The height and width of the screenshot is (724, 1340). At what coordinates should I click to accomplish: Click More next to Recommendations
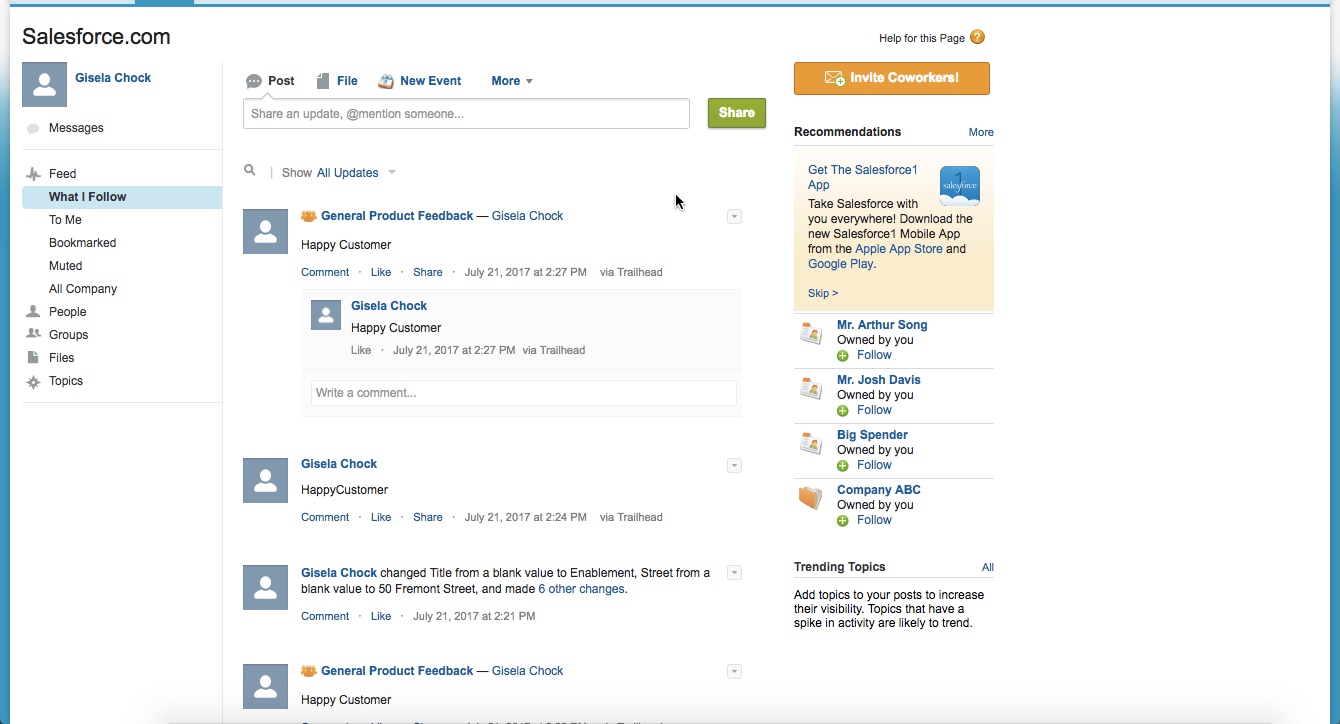pyautogui.click(x=981, y=132)
